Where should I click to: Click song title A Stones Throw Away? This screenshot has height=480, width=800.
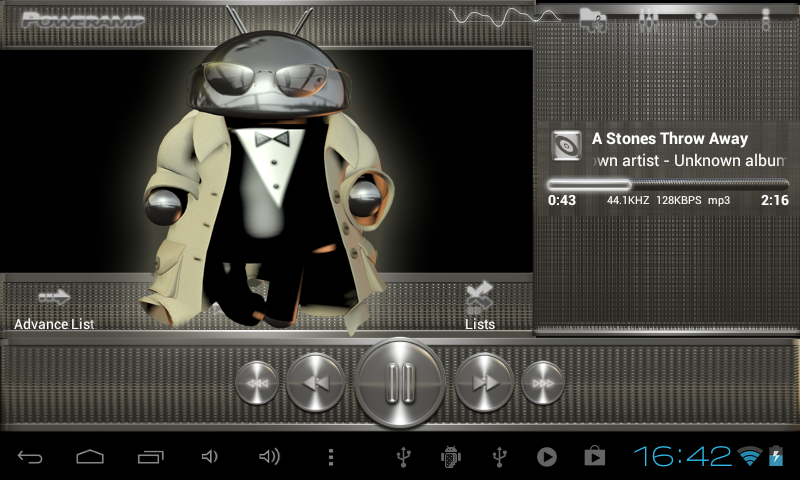[670, 139]
